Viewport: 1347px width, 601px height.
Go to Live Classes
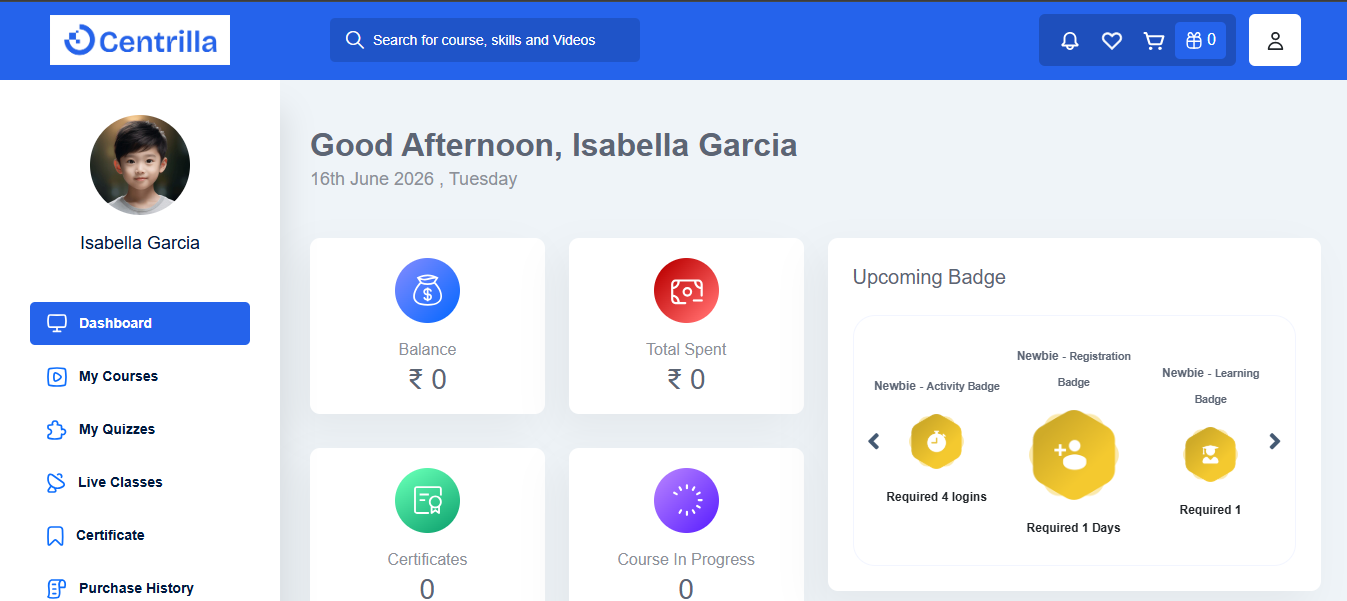140,482
